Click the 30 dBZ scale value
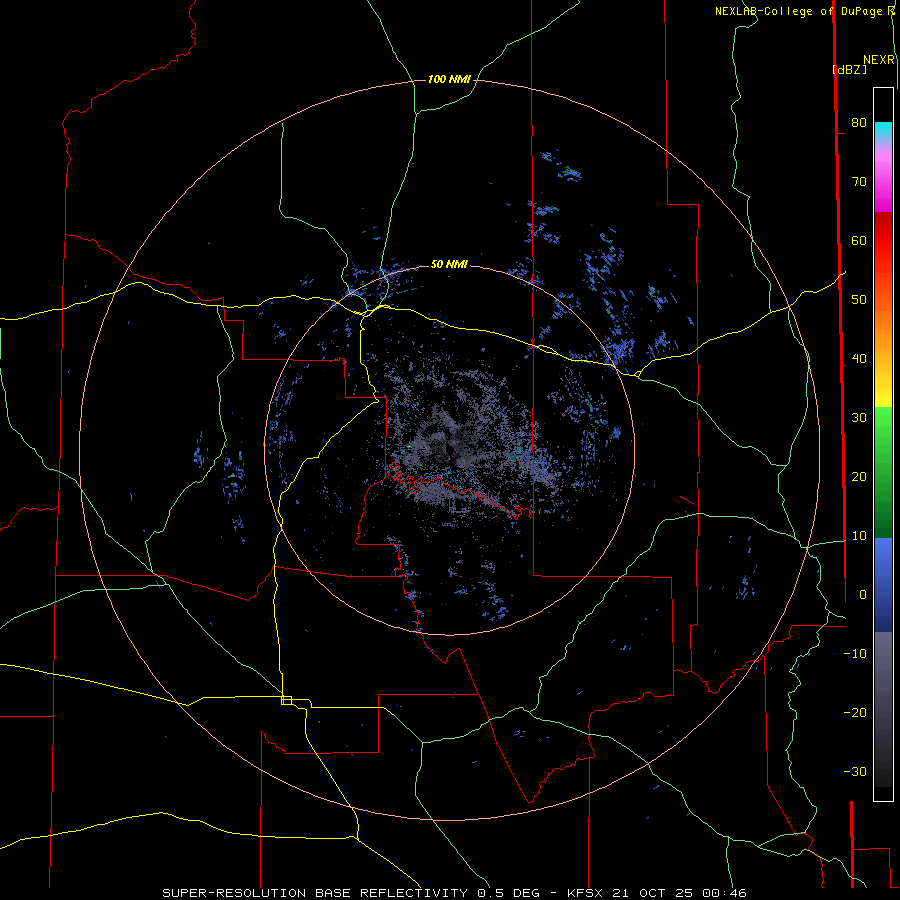The width and height of the screenshot is (900, 900). (x=859, y=418)
